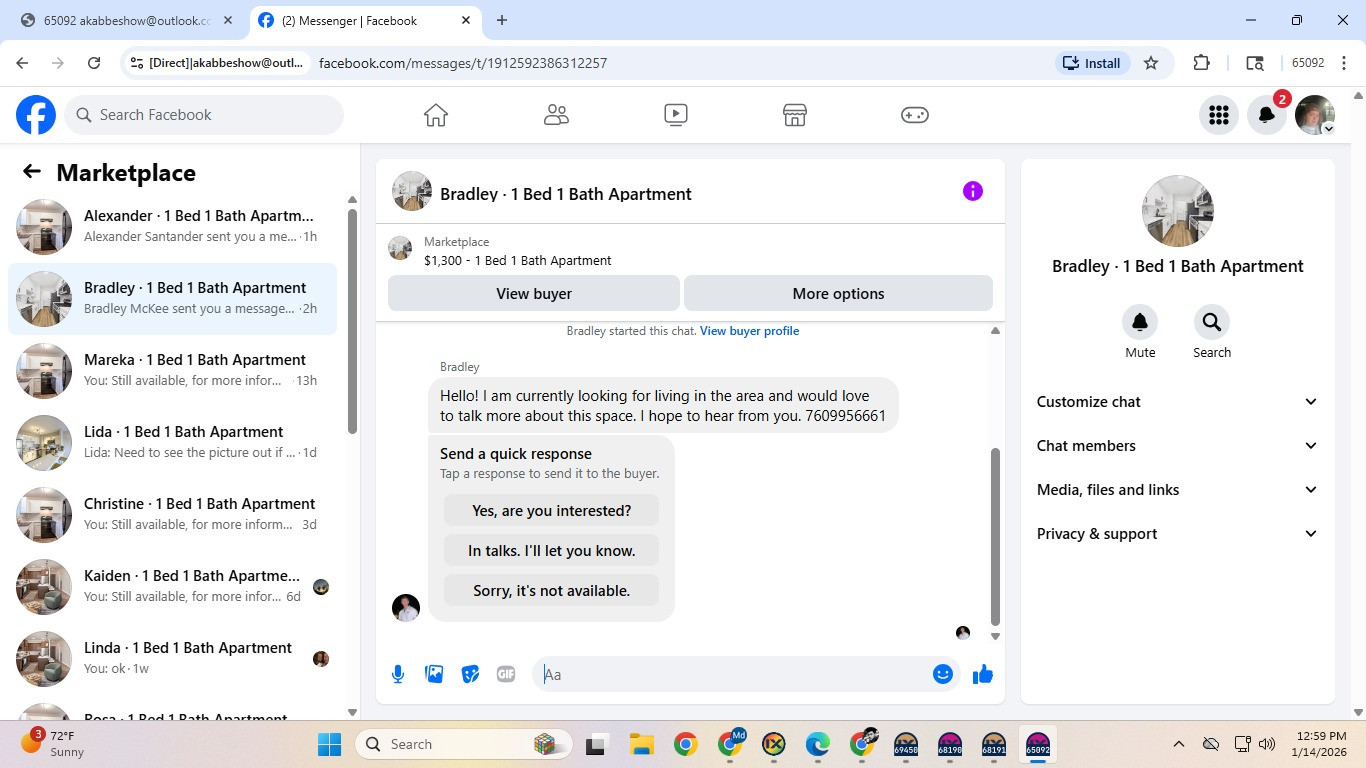
Task: Bookmark this tab with the star icon
Action: pos(1151,63)
